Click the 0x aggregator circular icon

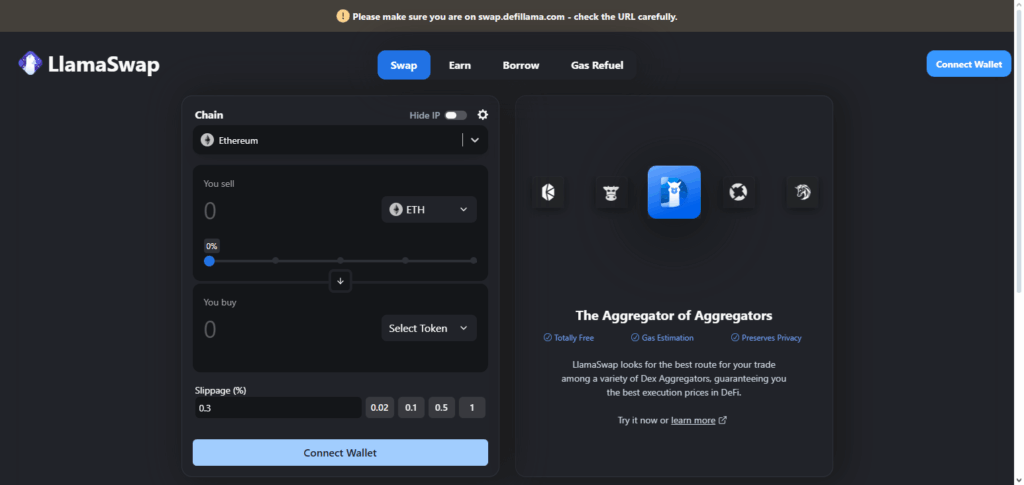[x=738, y=193]
